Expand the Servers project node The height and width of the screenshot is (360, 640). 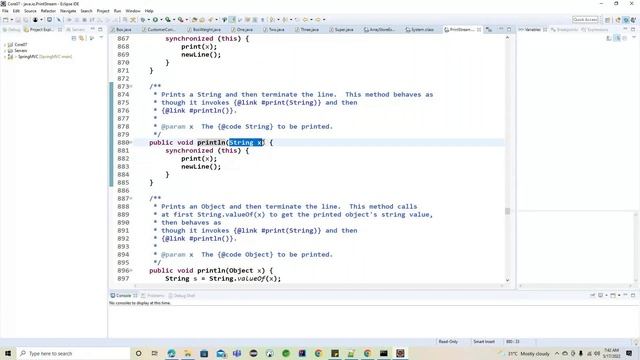4,51
